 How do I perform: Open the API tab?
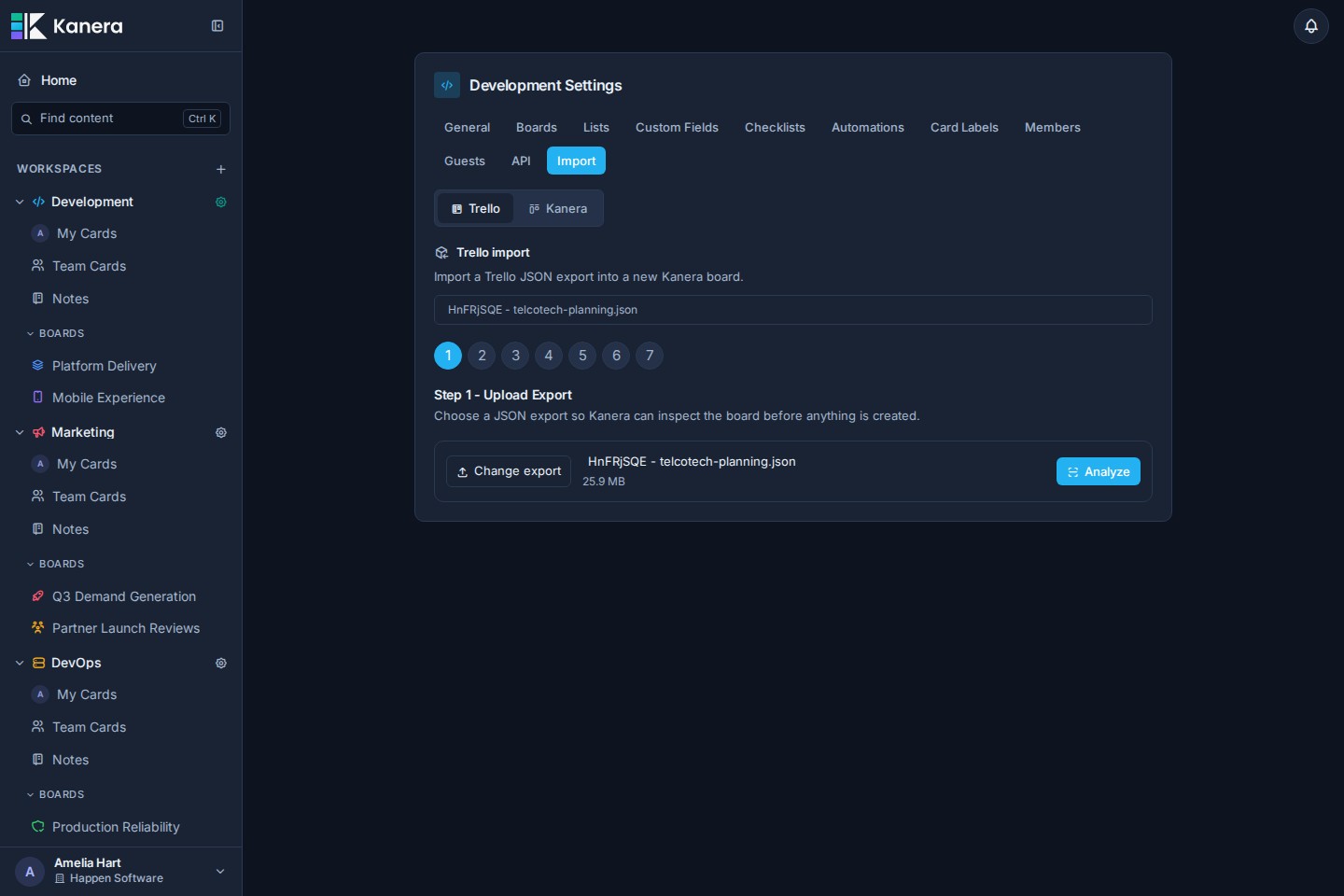[x=521, y=161]
